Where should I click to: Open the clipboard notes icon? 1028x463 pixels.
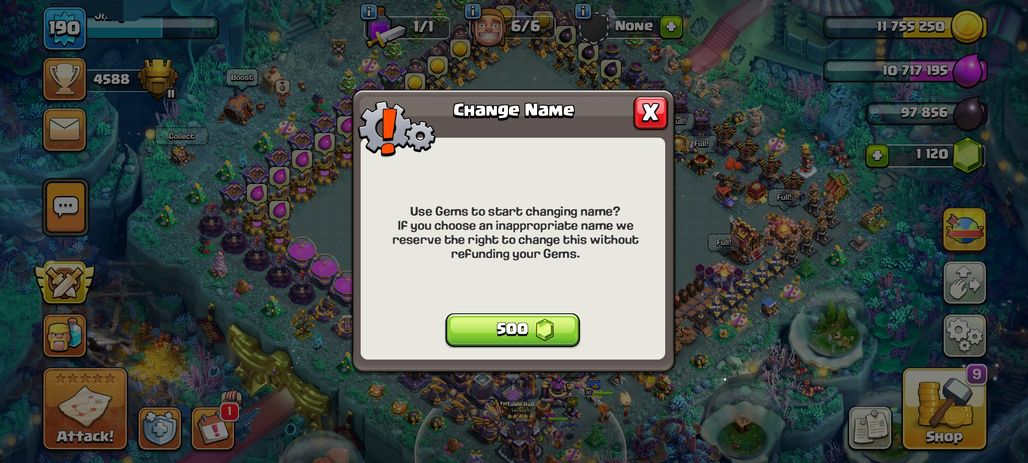(x=869, y=429)
